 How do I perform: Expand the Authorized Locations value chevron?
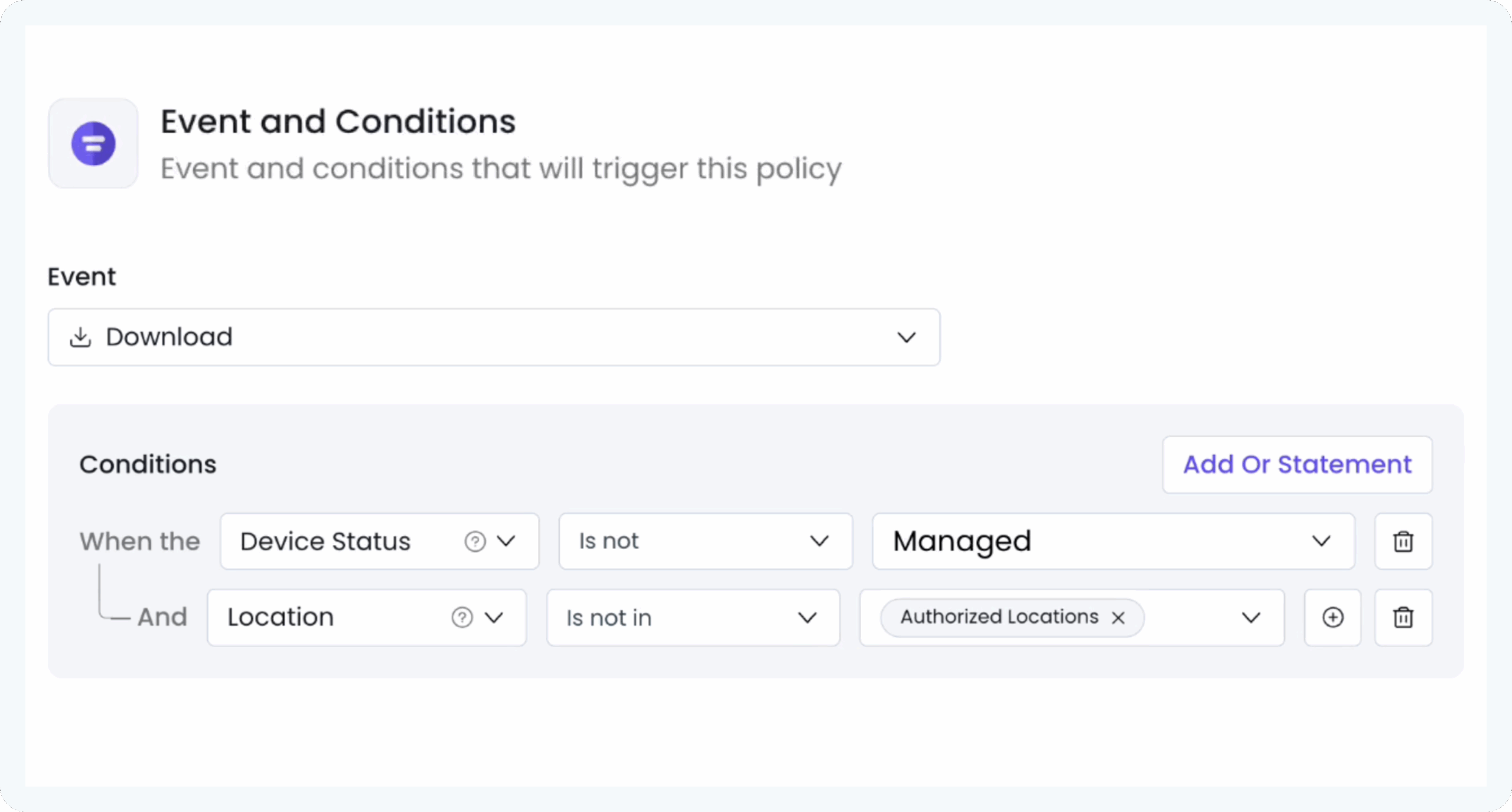(x=1251, y=618)
